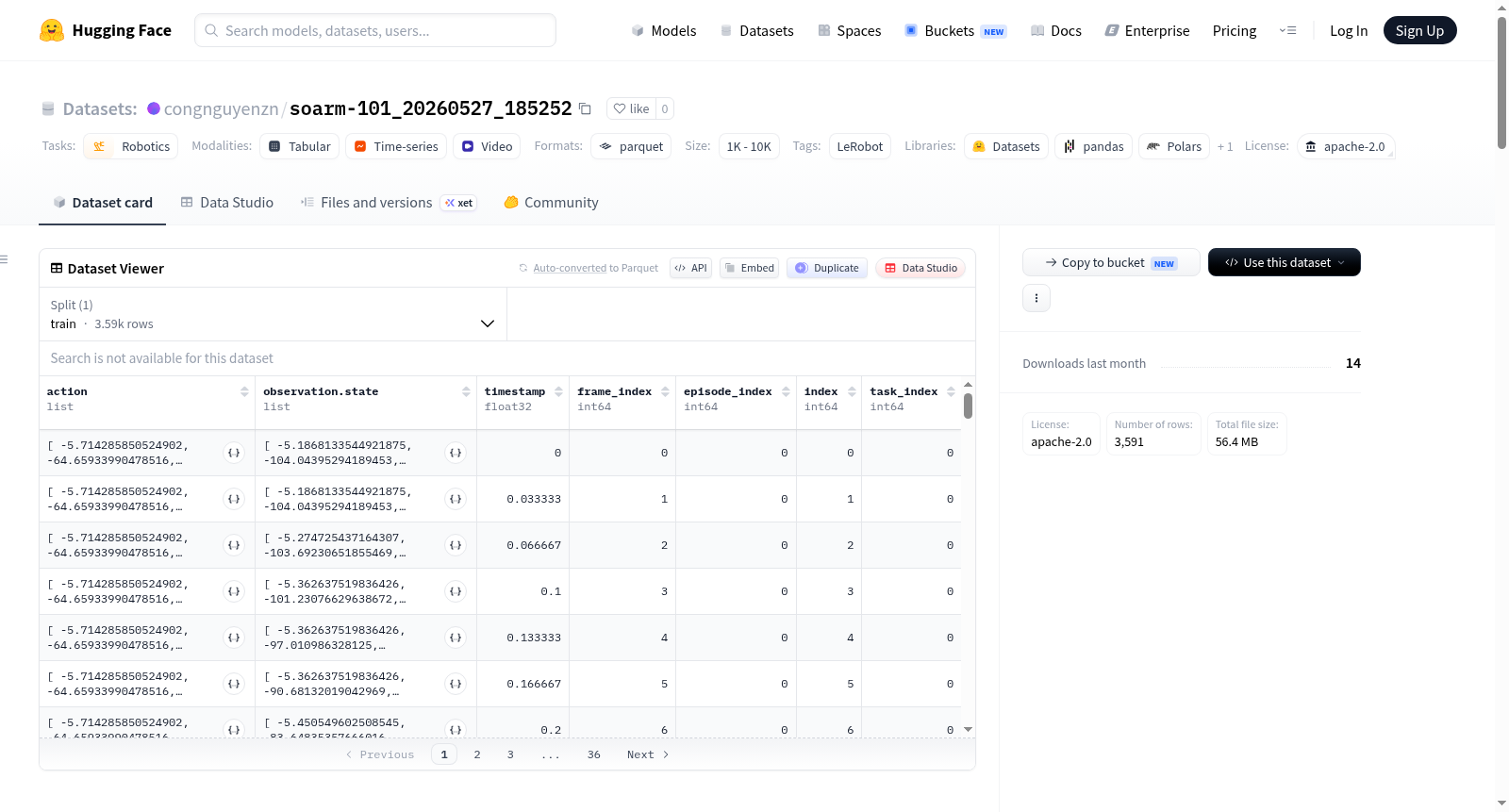Viewport: 1509px width, 812px height.
Task: Sort by index column arrows
Action: (852, 391)
